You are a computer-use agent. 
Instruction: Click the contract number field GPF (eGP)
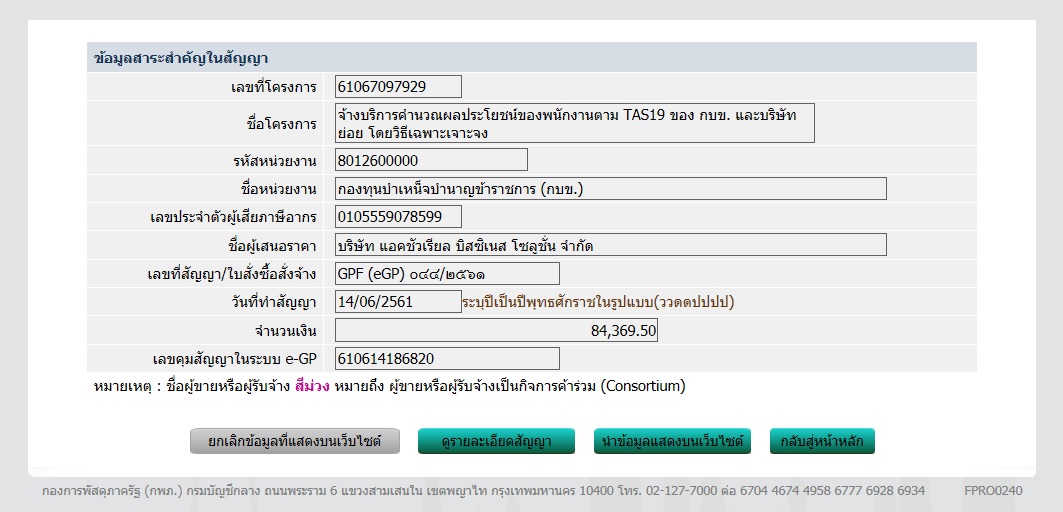coord(447,273)
